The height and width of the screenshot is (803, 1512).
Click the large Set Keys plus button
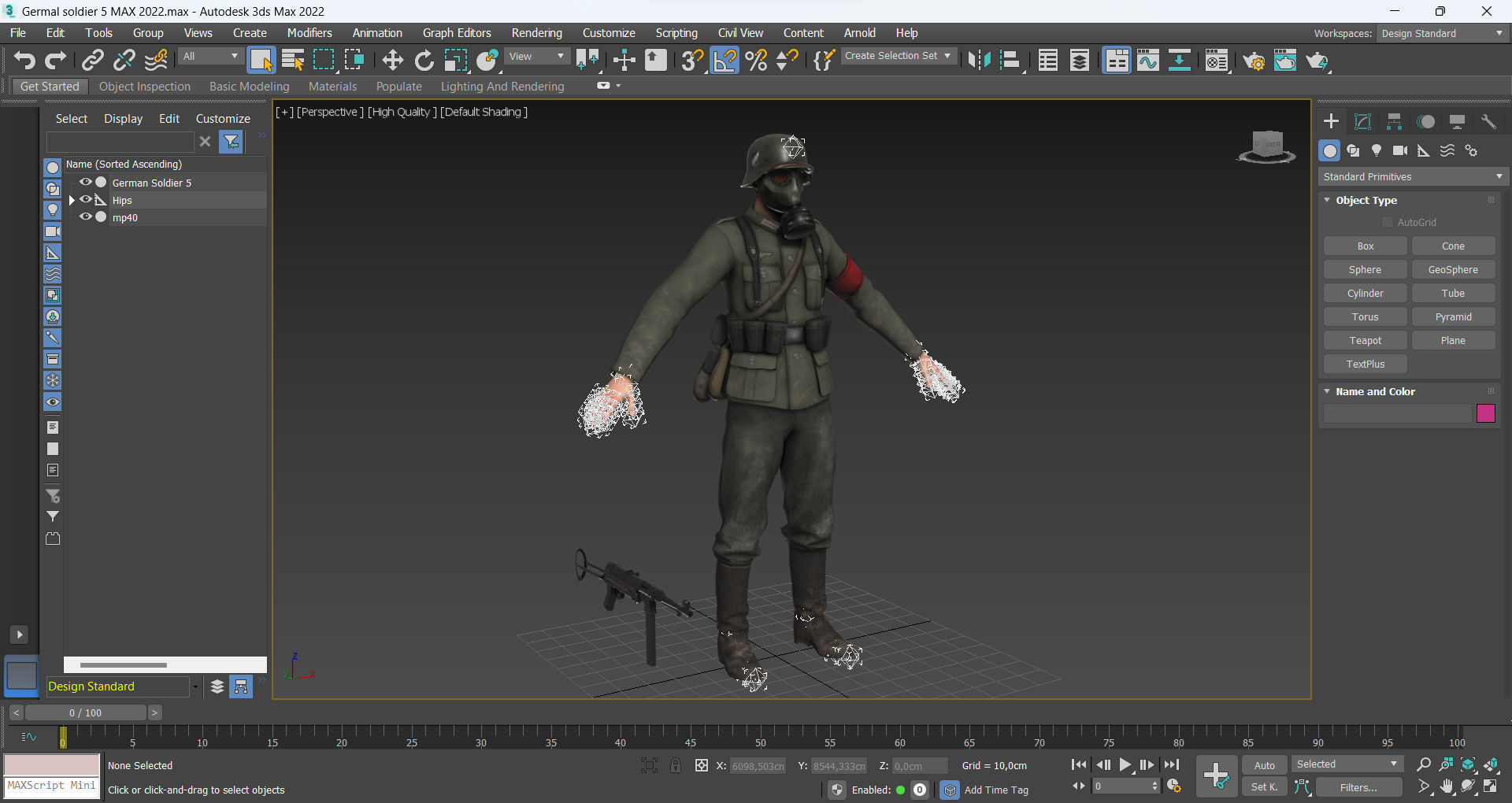(x=1217, y=775)
